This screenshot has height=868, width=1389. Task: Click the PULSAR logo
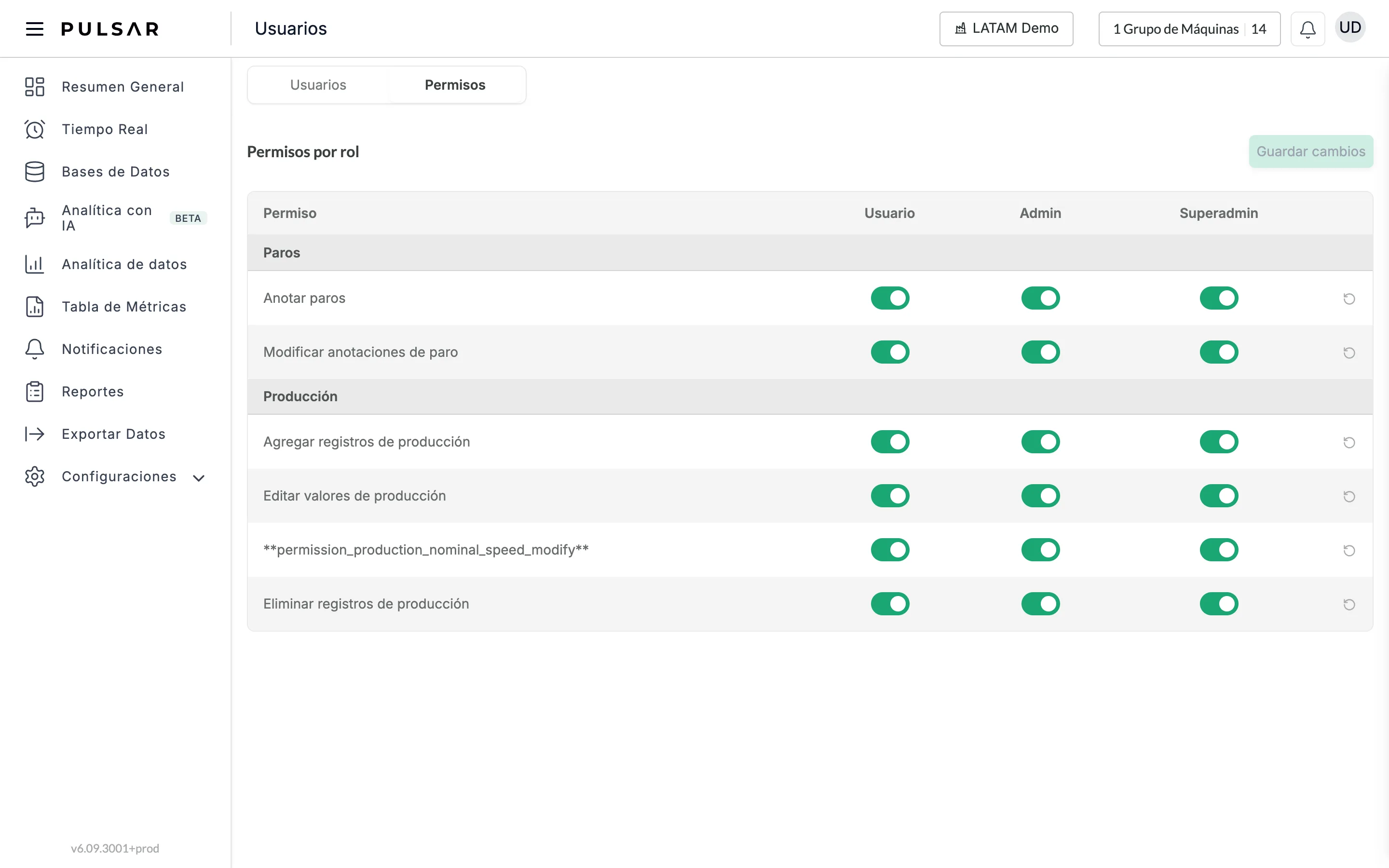pyautogui.click(x=109, y=29)
